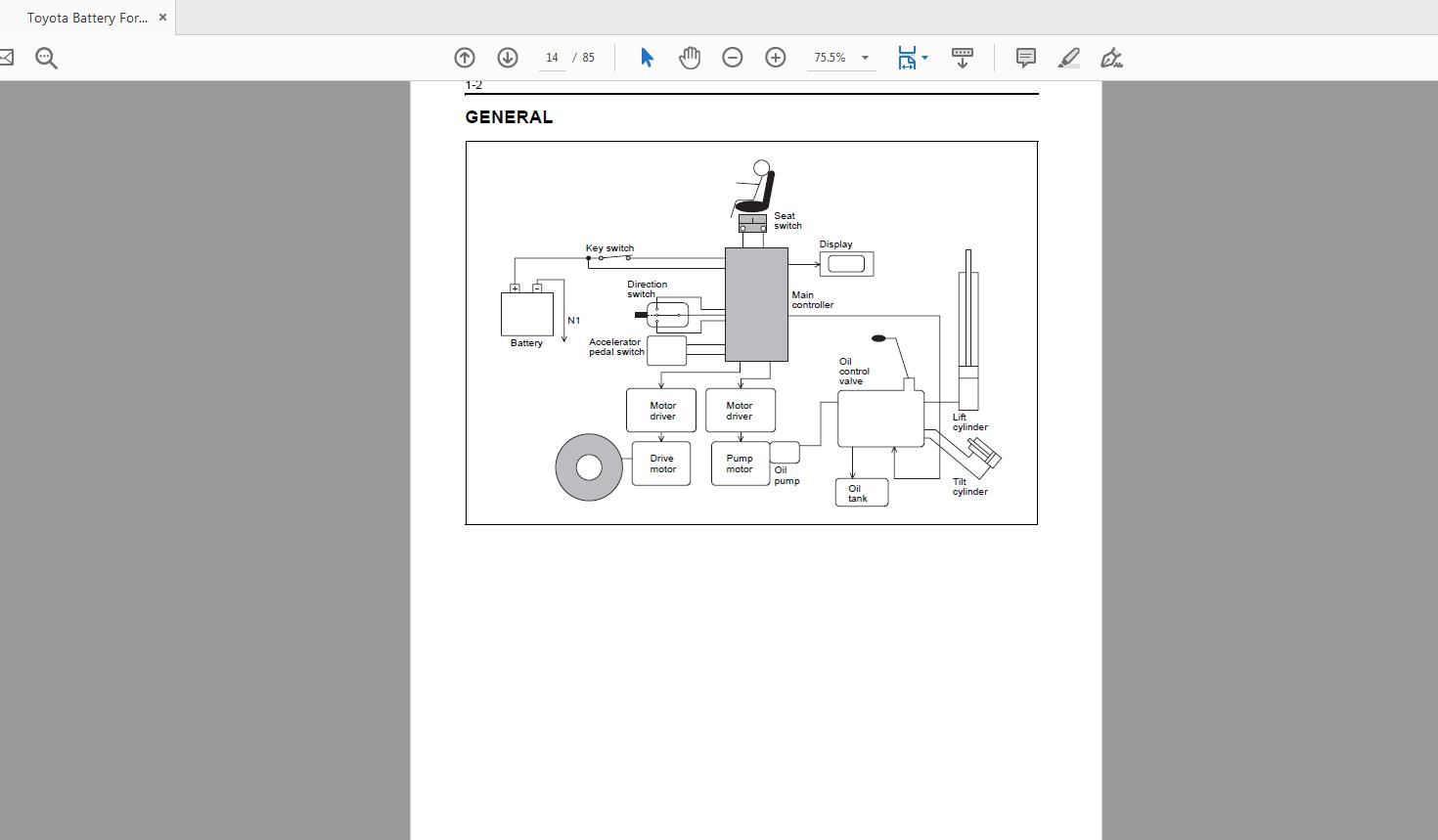1438x840 pixels.
Task: Click the envelope email icon
Action: 5,58
